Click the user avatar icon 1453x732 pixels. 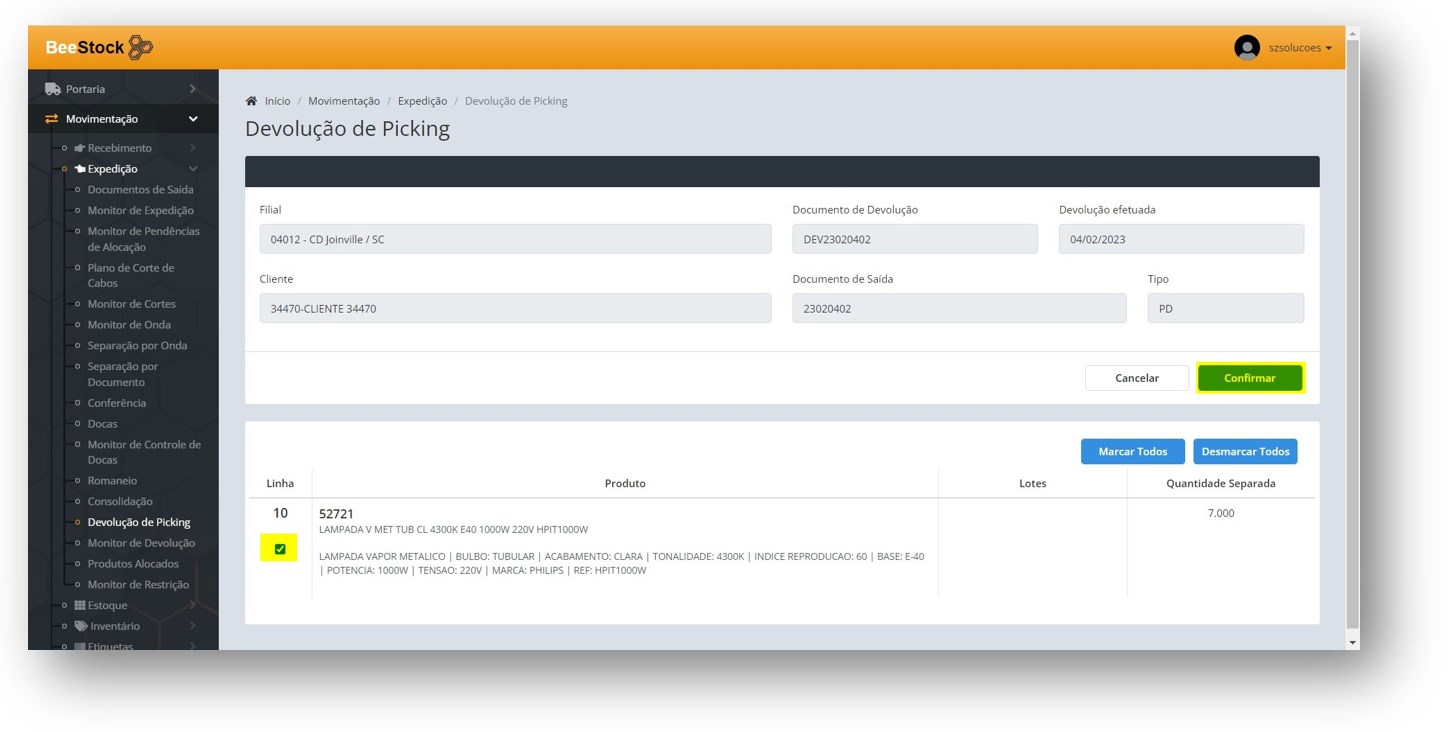tap(1246, 48)
